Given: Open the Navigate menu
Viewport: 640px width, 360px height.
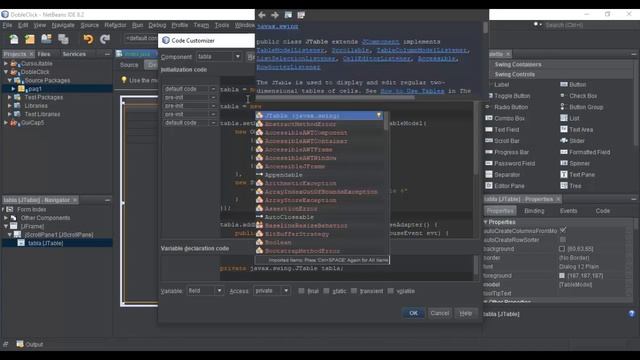Looking at the screenshot, I should [63, 25].
